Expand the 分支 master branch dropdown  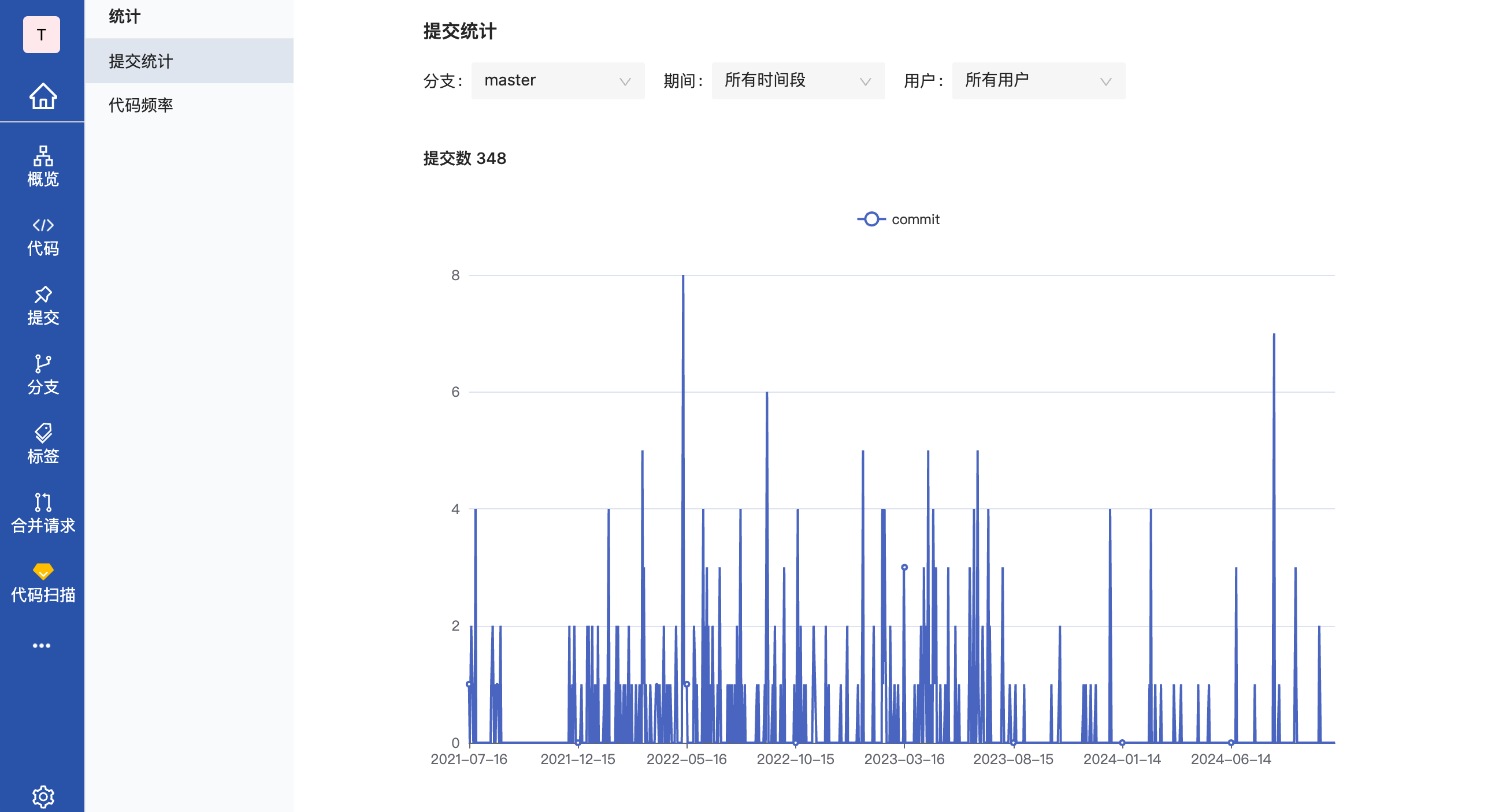coord(557,81)
